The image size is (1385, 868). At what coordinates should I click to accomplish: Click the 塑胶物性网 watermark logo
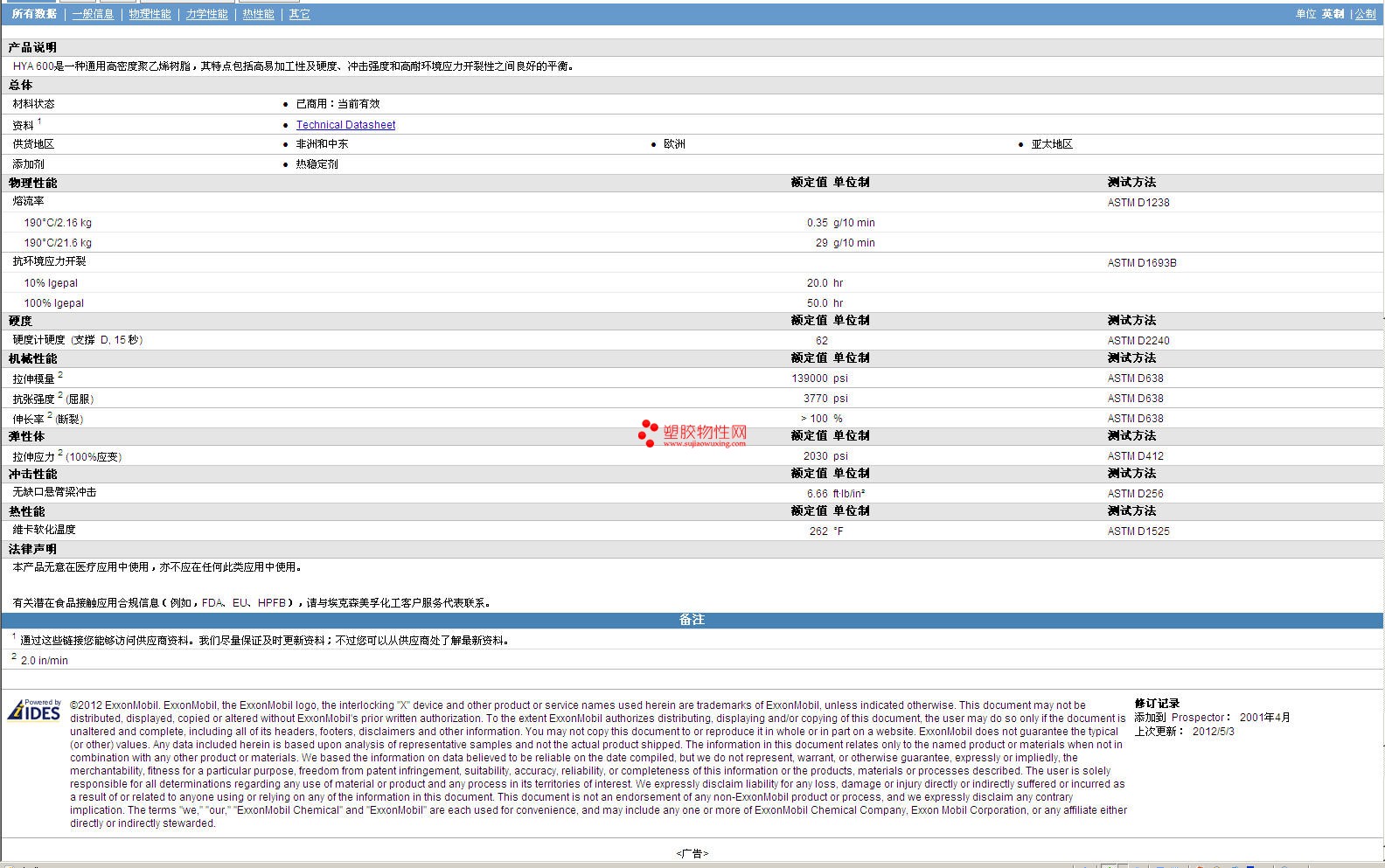[692, 434]
